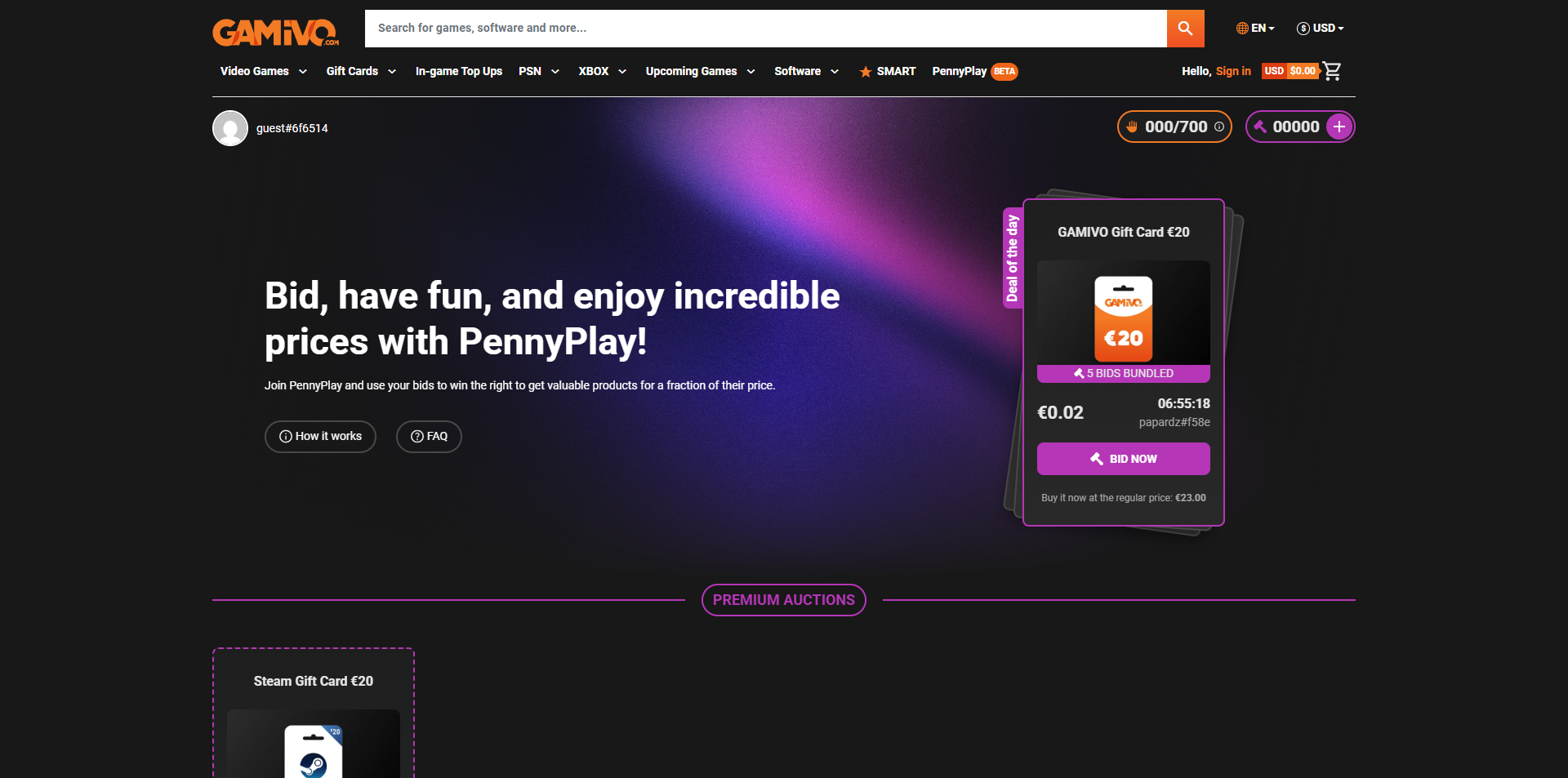Click the BID NOW button
1568x778 pixels.
1124,459
